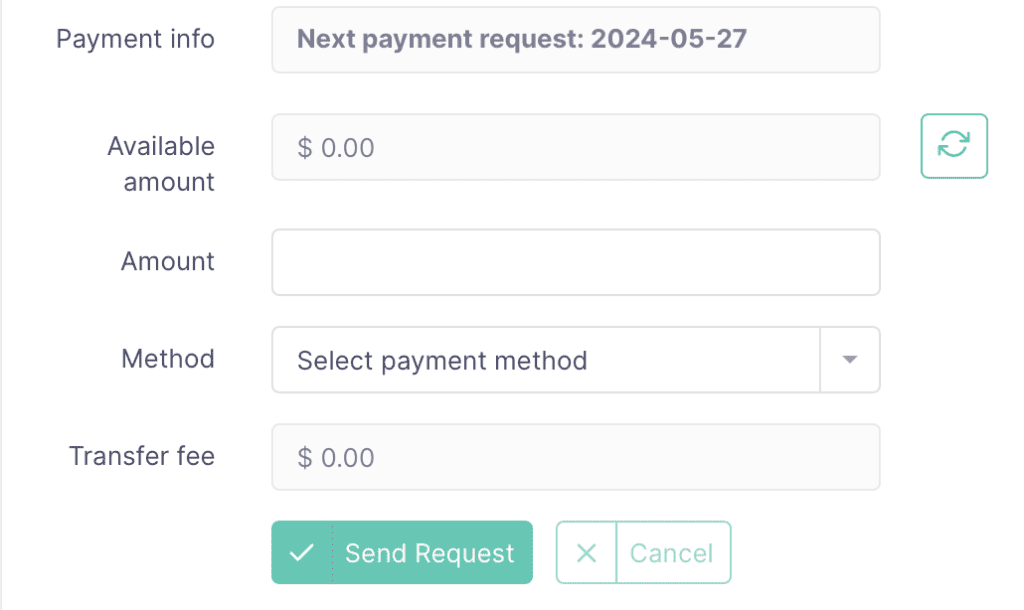Image resolution: width=1024 pixels, height=610 pixels.
Task: Click the dollar sign in Transfer fee
Action: click(304, 458)
